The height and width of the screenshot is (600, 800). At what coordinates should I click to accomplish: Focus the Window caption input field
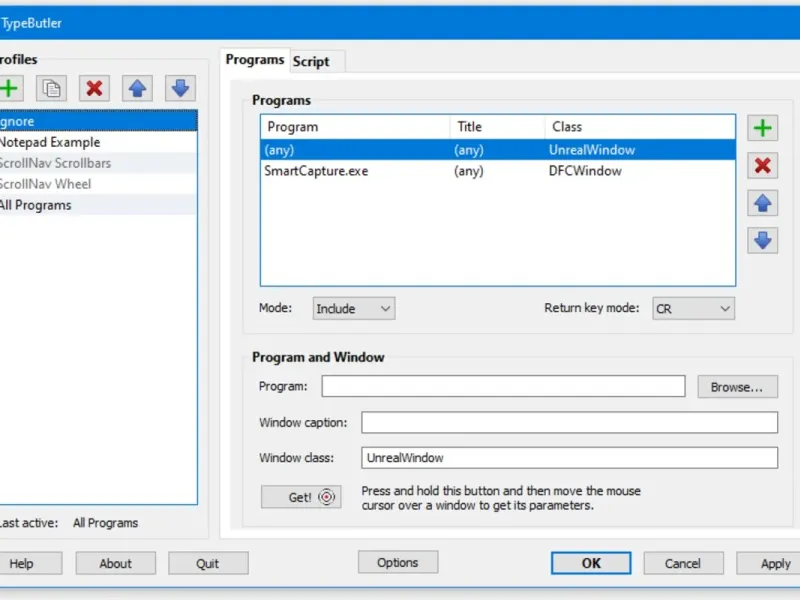click(x=569, y=422)
